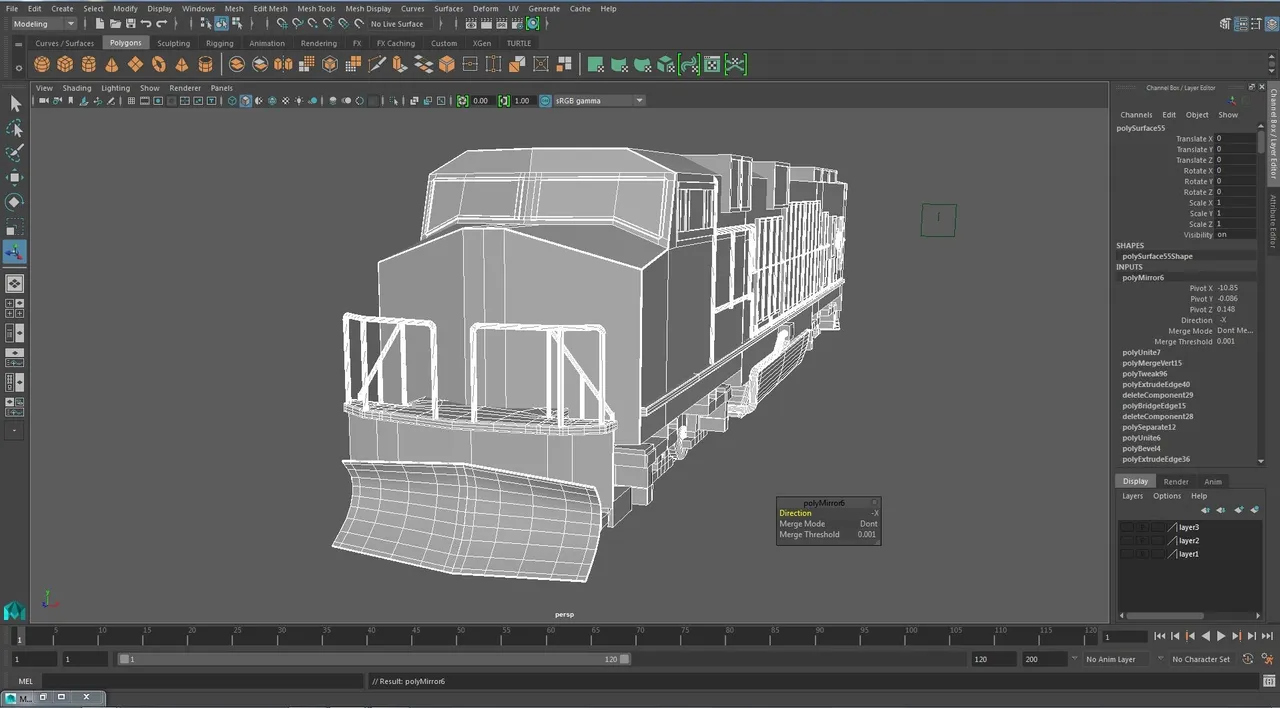The width and height of the screenshot is (1280, 708).
Task: Move selected layer up icon
Action: pyautogui.click(x=1205, y=510)
